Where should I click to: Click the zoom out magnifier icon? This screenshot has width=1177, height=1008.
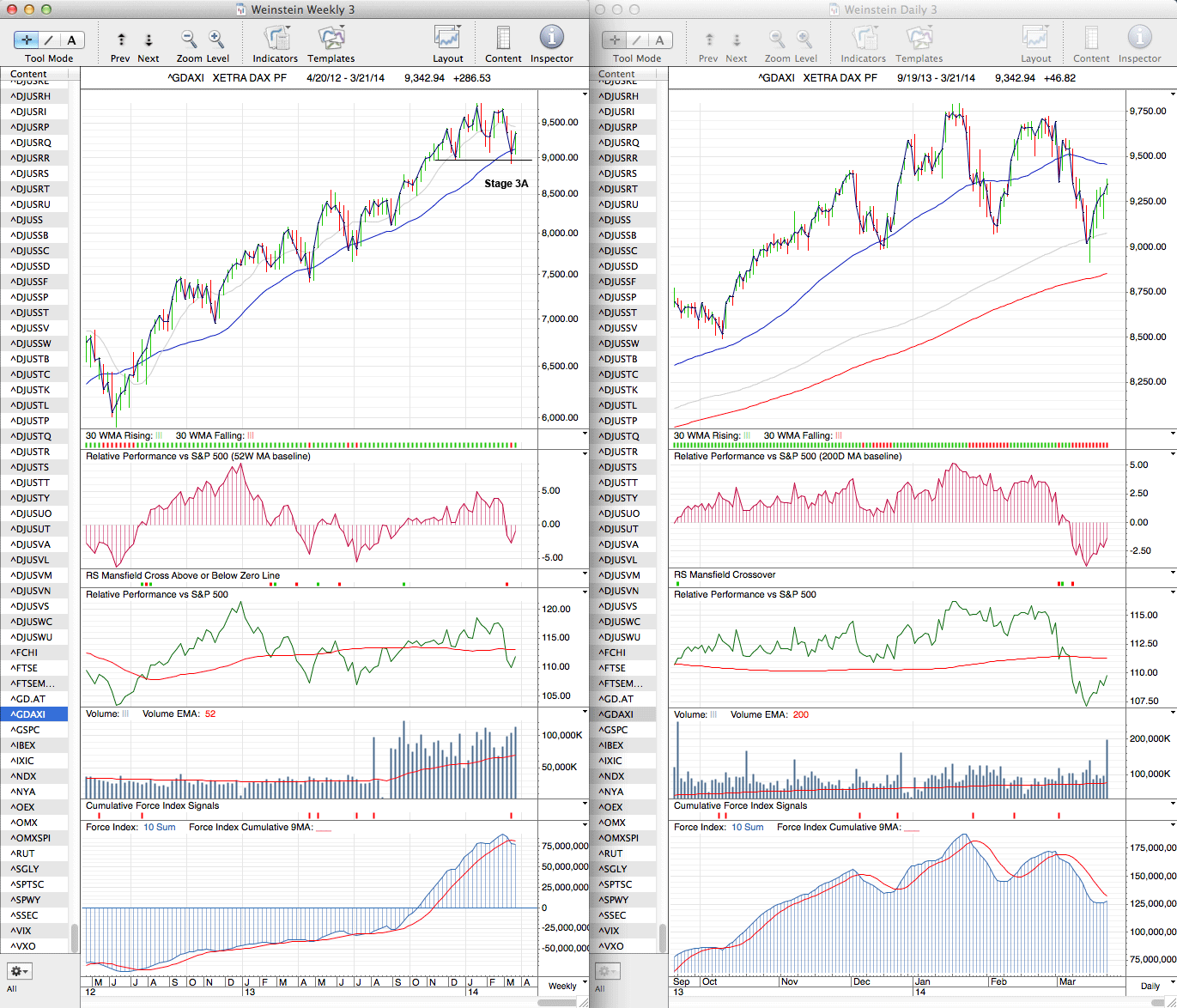[x=189, y=39]
